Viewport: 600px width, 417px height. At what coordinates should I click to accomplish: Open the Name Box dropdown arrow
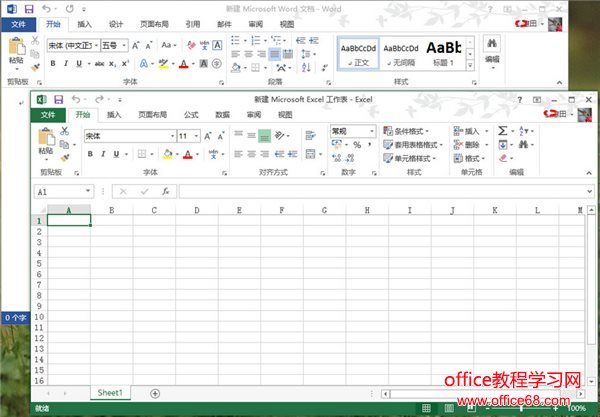[88, 191]
